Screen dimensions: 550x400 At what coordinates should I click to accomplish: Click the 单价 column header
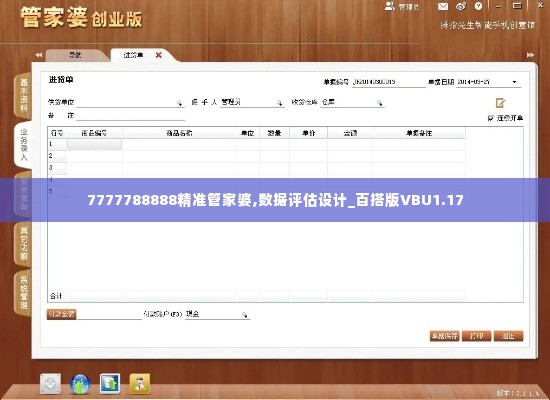tap(308, 133)
